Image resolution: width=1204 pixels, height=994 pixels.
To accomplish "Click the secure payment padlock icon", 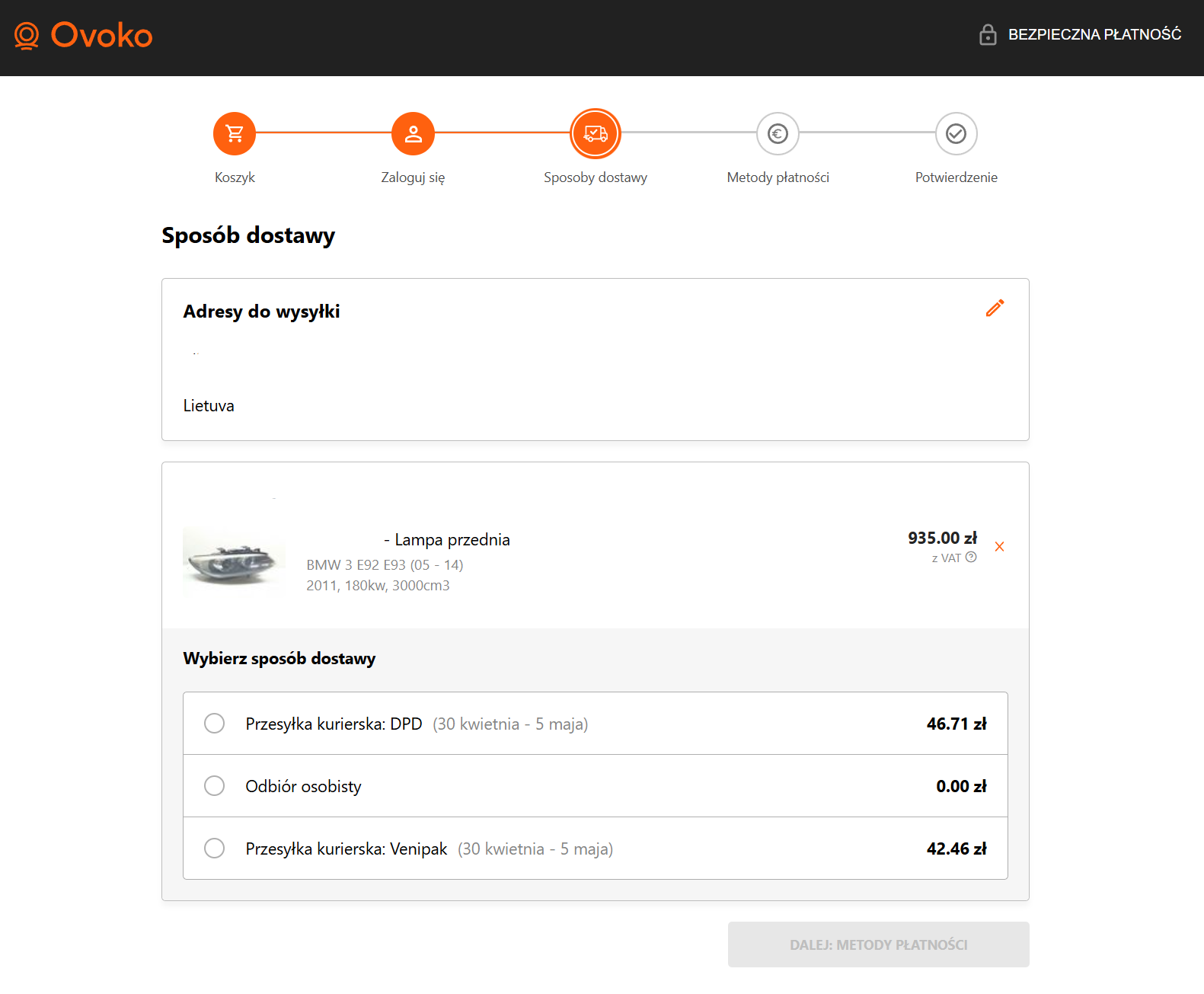I will tap(988, 34).
